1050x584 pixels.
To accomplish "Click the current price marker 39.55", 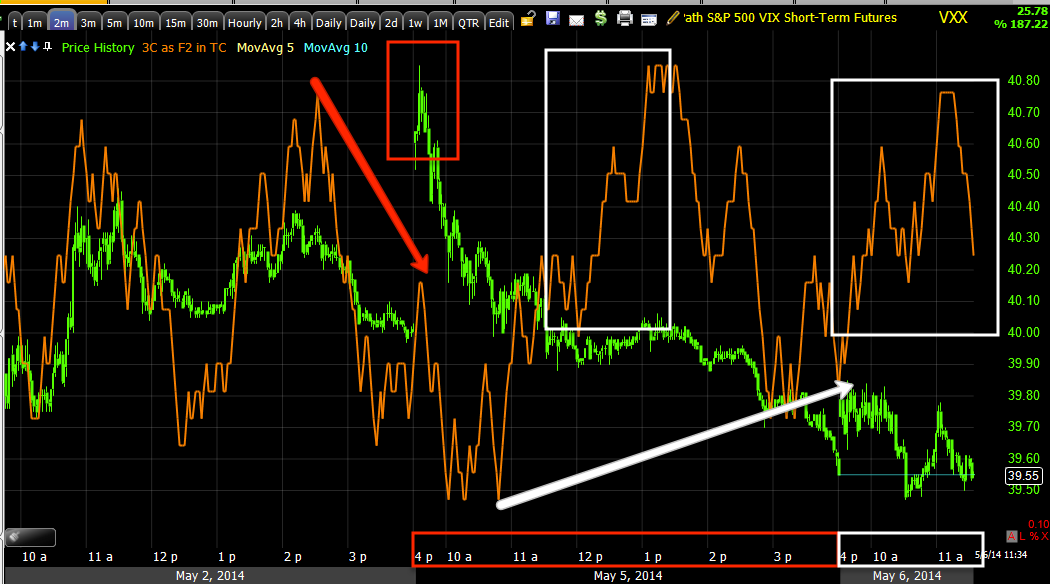I will pos(1023,476).
